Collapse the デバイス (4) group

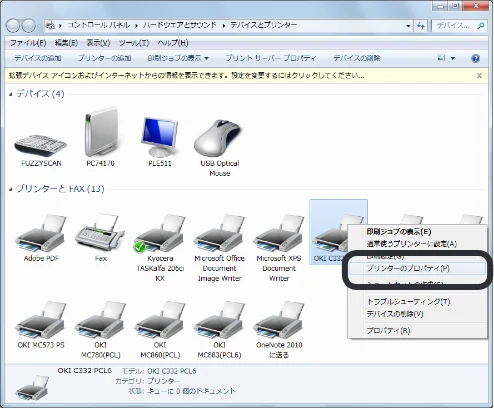[11, 95]
